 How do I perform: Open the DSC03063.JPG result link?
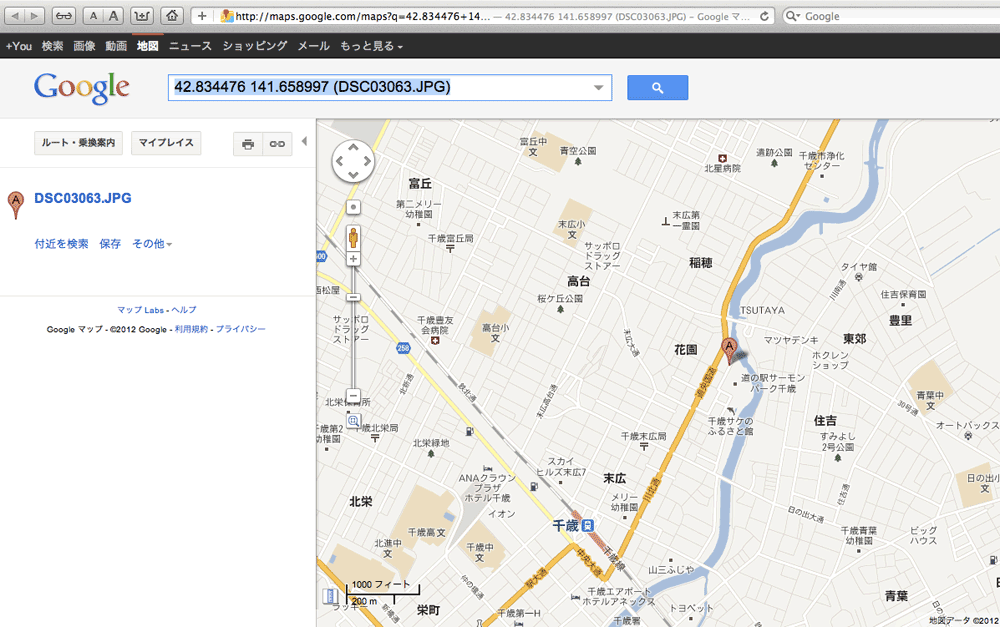point(83,198)
